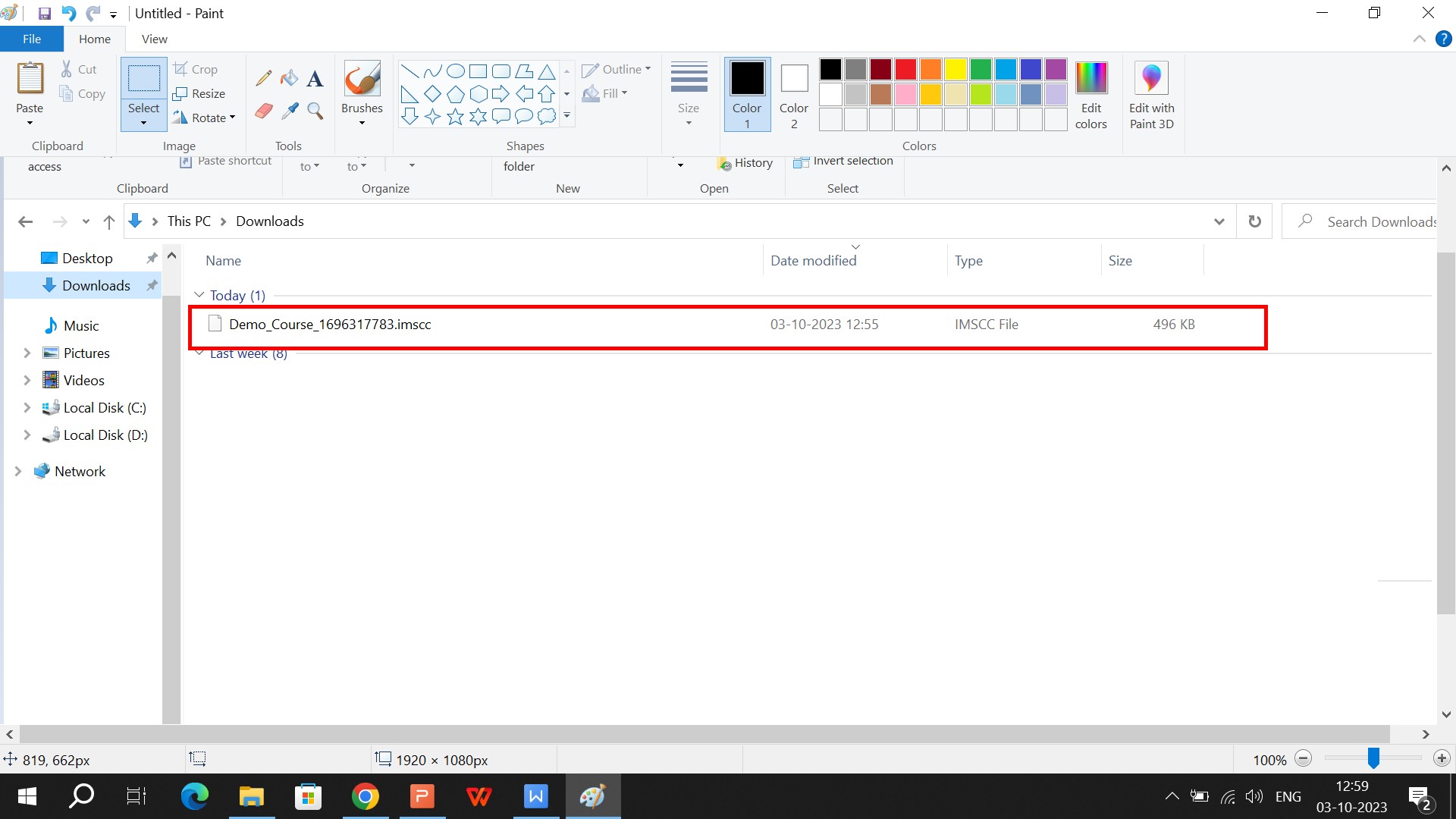Image resolution: width=1456 pixels, height=819 pixels.
Task: Choose the yellow color swatch
Action: (x=955, y=70)
